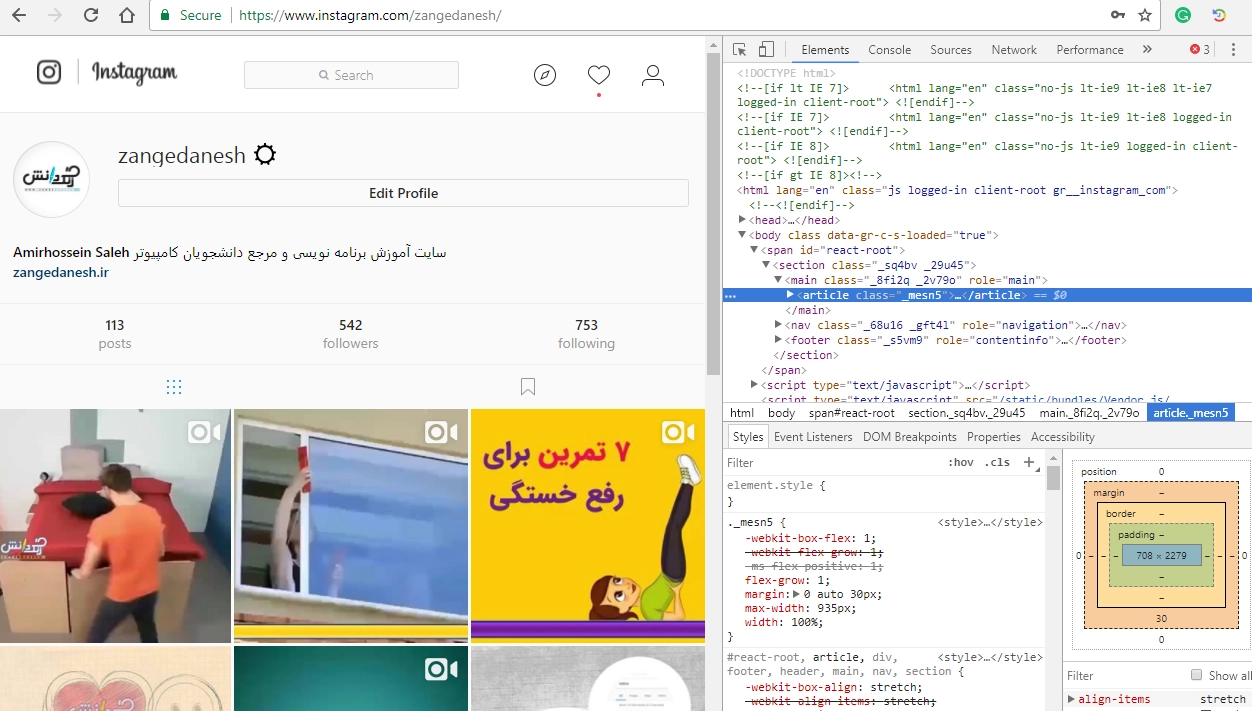Screen dimensions: 1252x711
Task: Collapse the body element node
Action: pyautogui.click(x=742, y=235)
